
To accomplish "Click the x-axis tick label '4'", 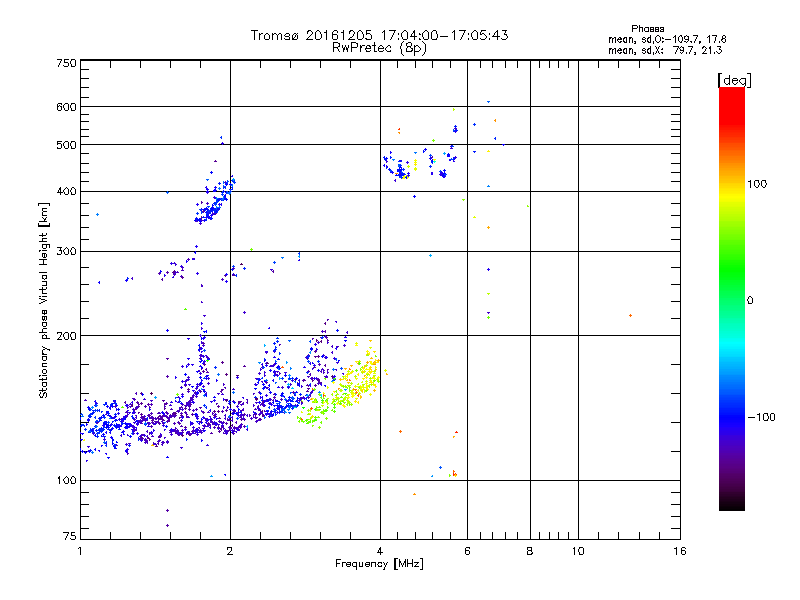I will (380, 552).
